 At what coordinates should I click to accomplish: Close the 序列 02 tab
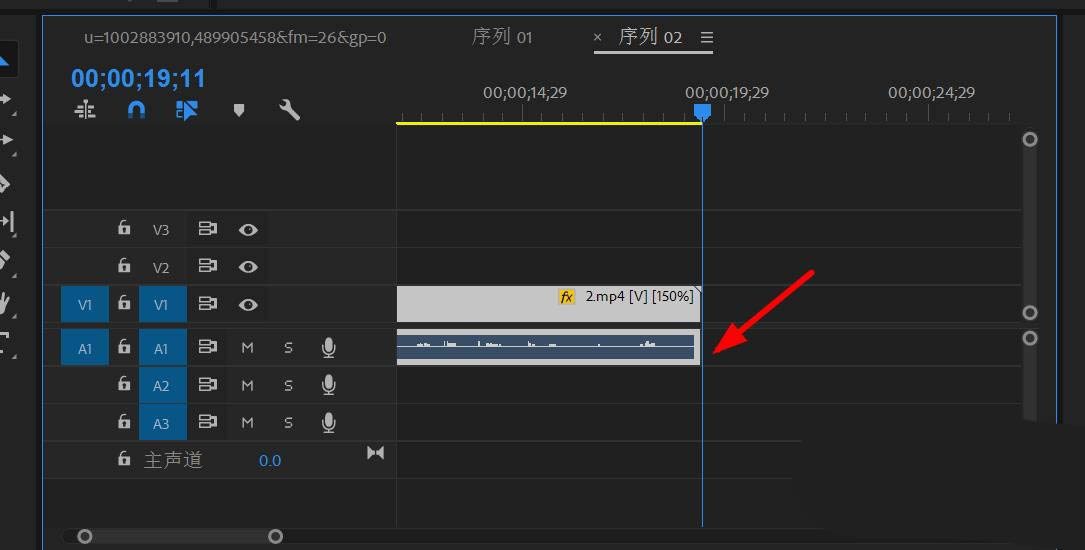598,37
